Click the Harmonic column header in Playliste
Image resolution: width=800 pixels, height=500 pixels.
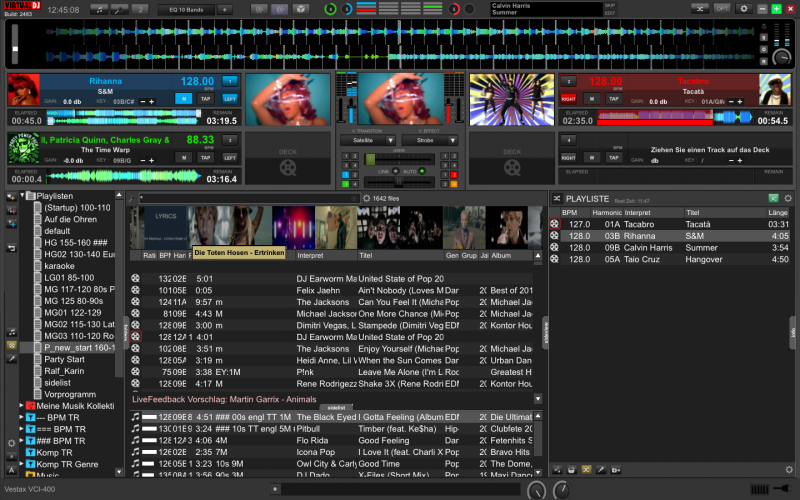(607, 212)
